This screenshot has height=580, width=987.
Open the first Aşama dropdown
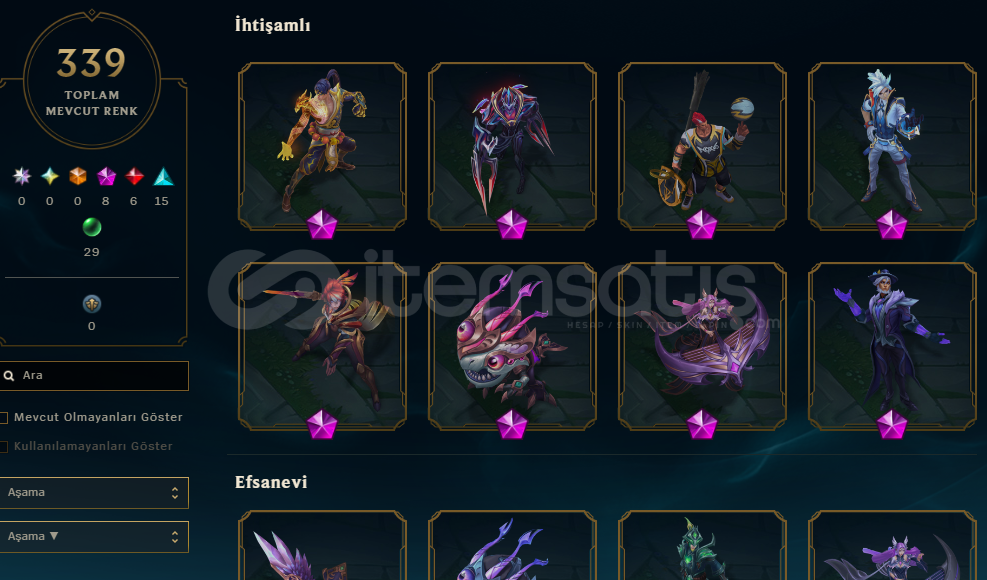click(x=94, y=492)
